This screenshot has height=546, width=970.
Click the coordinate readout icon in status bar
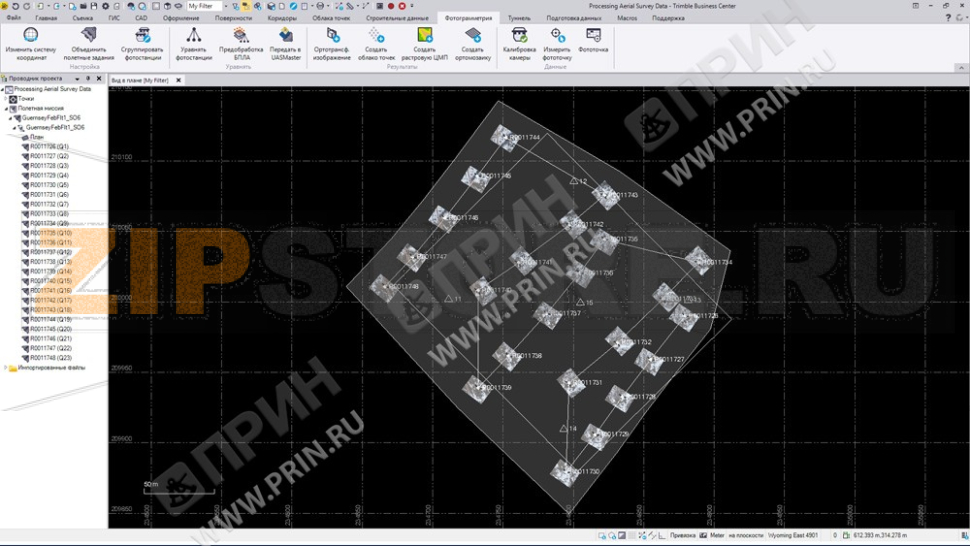[x=846, y=535]
